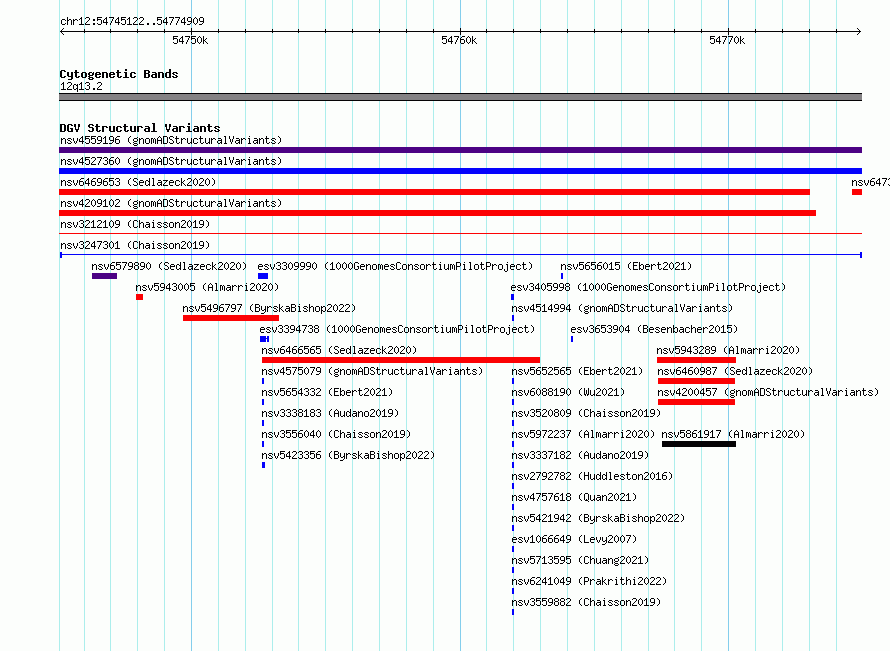Open nsv3212109 (Chaisson2019) label
This screenshot has height=651, width=890.
(x=135, y=224)
